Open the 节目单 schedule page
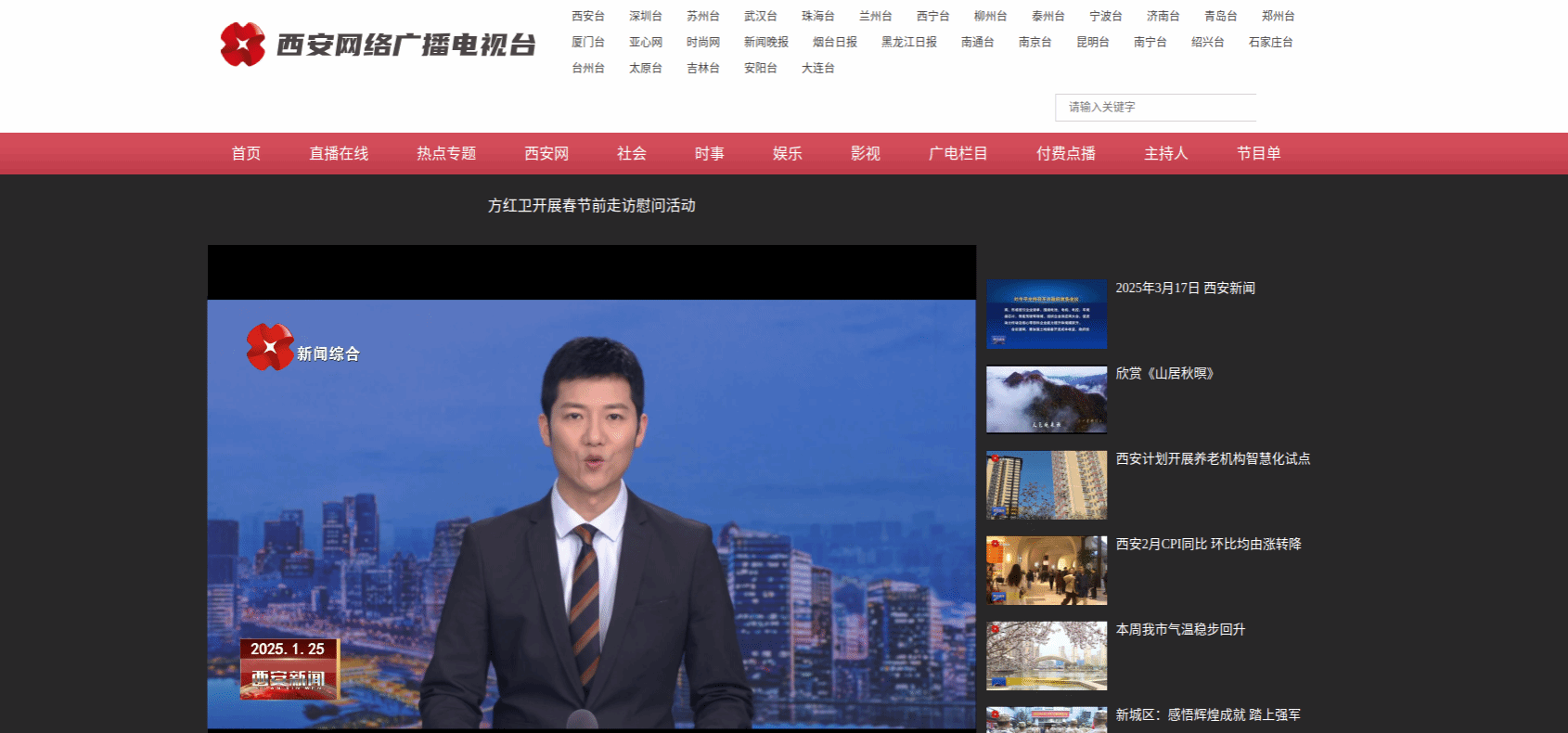 pyautogui.click(x=1258, y=154)
